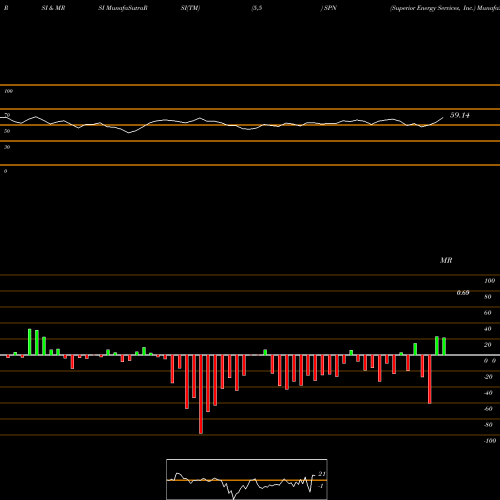The width and height of the screenshot is (500, 500).
Task: Click the tallest red bar reaching -100
Action: coord(201,394)
